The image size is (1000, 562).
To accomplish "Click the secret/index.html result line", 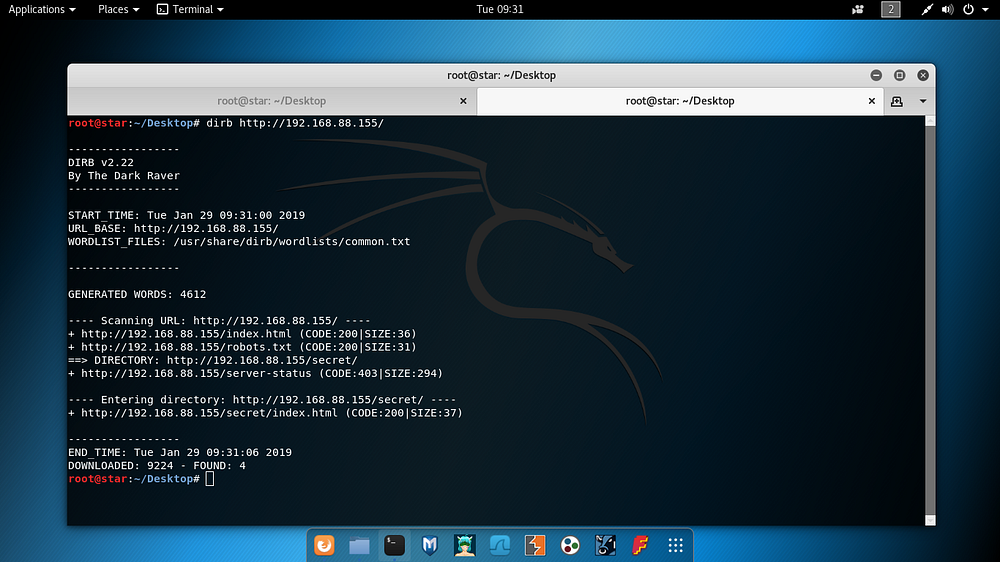I will click(x=265, y=413).
